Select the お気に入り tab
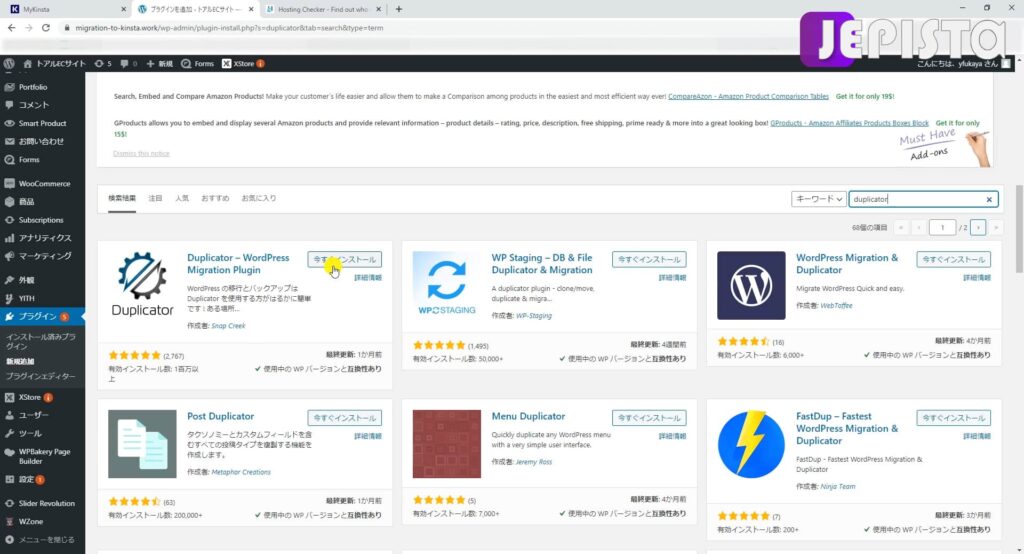 tap(259, 198)
